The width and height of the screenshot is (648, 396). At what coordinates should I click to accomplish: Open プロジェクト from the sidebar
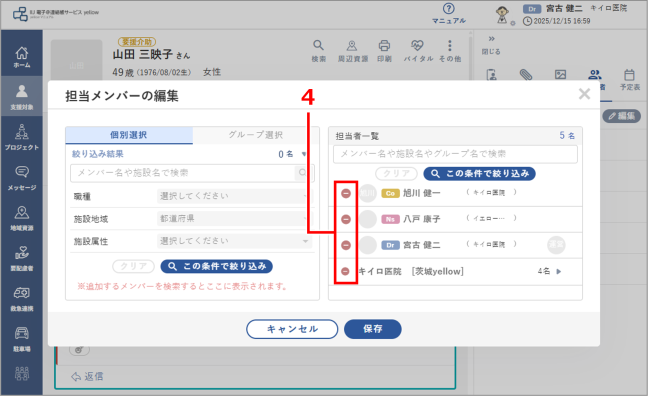click(21, 138)
